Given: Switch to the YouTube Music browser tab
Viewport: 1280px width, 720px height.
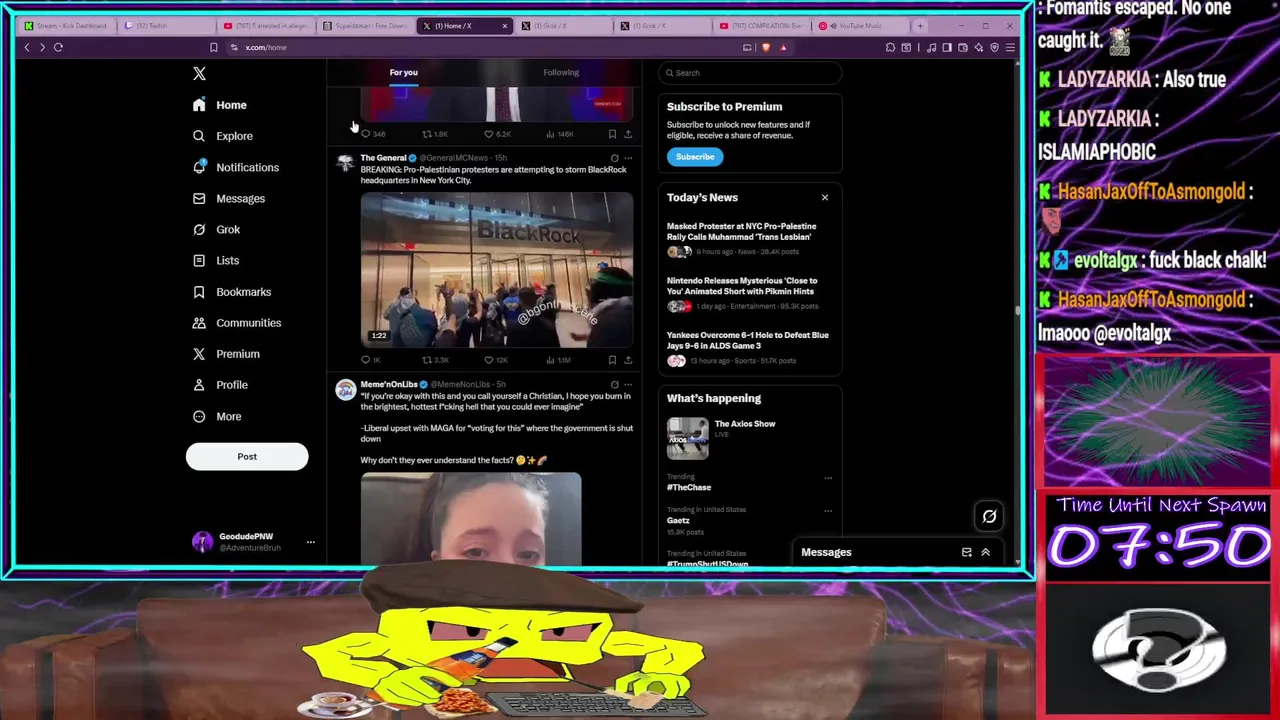Looking at the screenshot, I should pyautogui.click(x=860, y=26).
